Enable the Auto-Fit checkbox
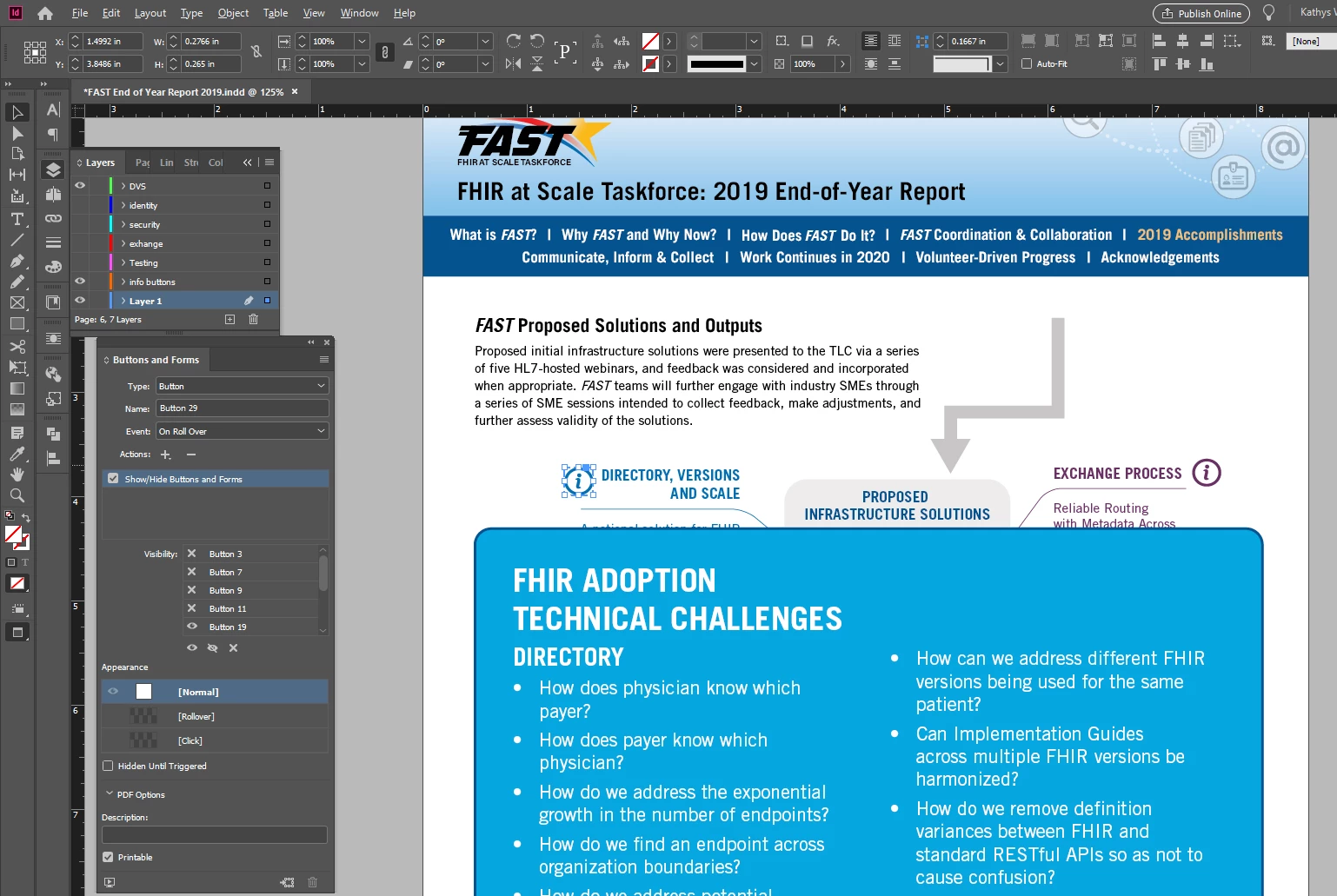1337x896 pixels. (x=1027, y=63)
